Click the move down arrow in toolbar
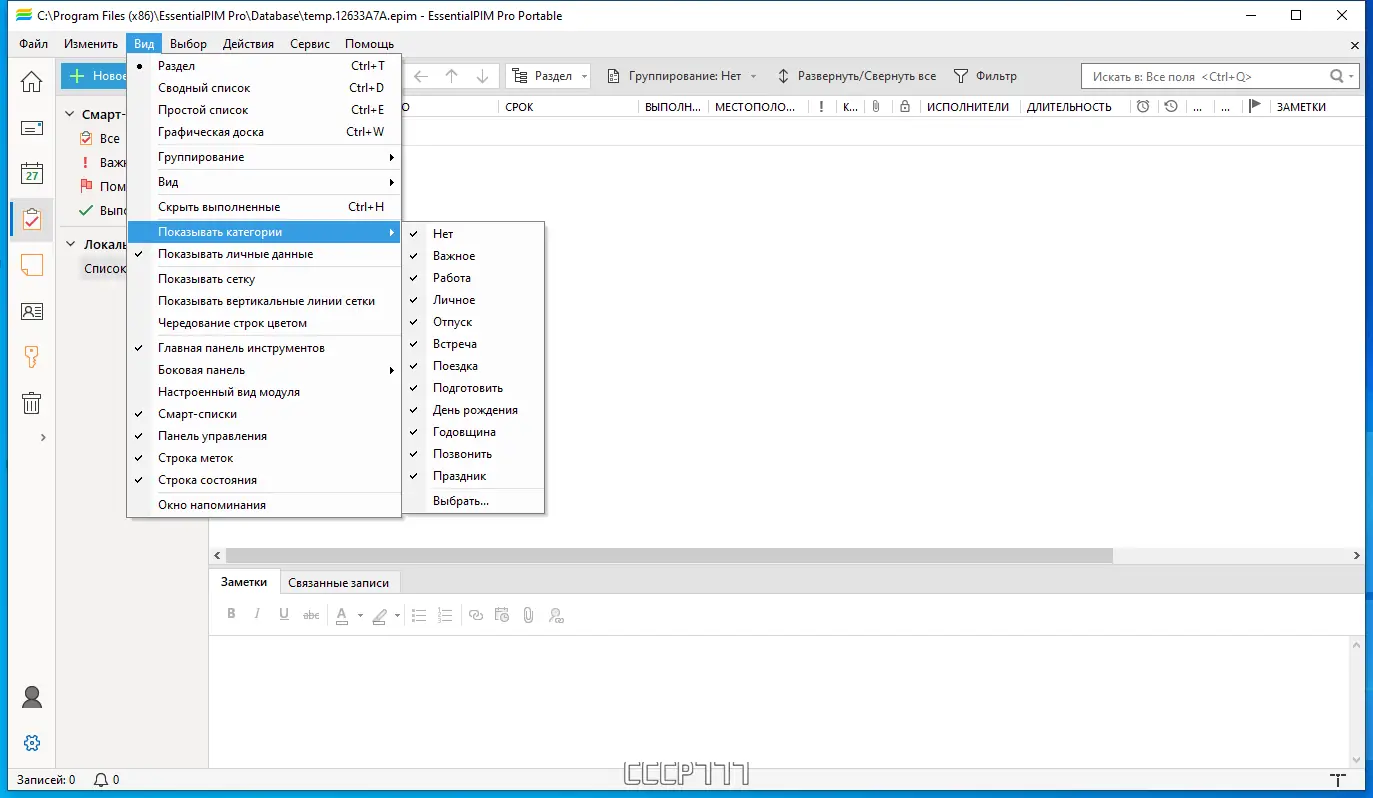The height and width of the screenshot is (798, 1373). (x=482, y=76)
